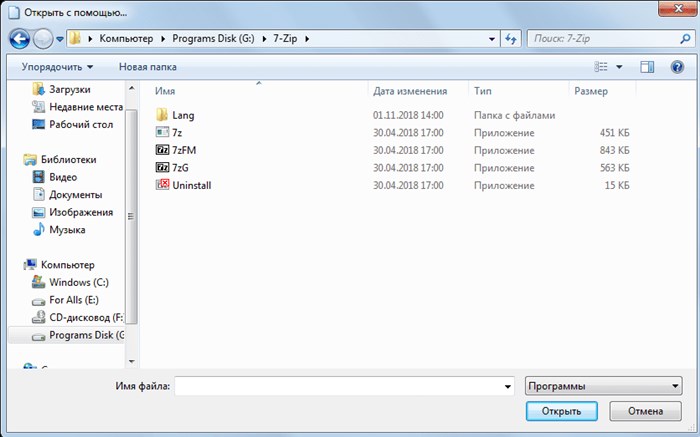Click the Музыка note icon

pyautogui.click(x=39, y=229)
